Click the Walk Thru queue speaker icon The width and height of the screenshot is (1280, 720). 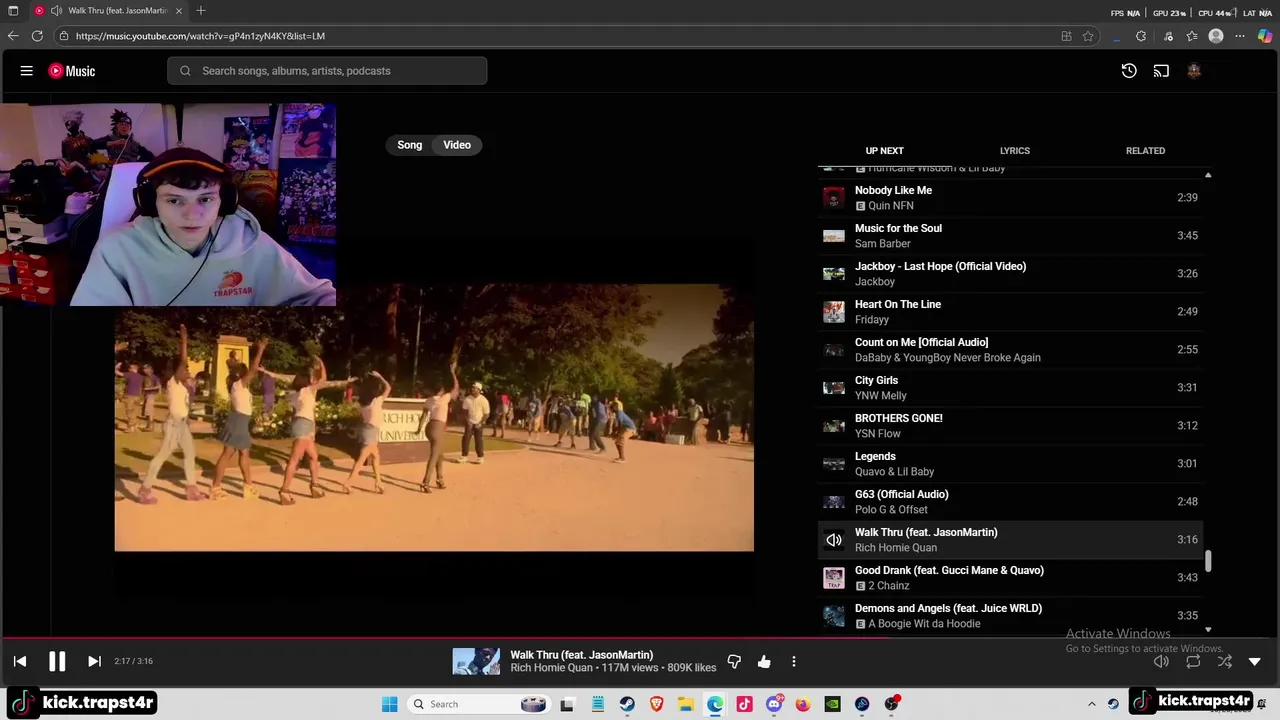click(x=833, y=540)
